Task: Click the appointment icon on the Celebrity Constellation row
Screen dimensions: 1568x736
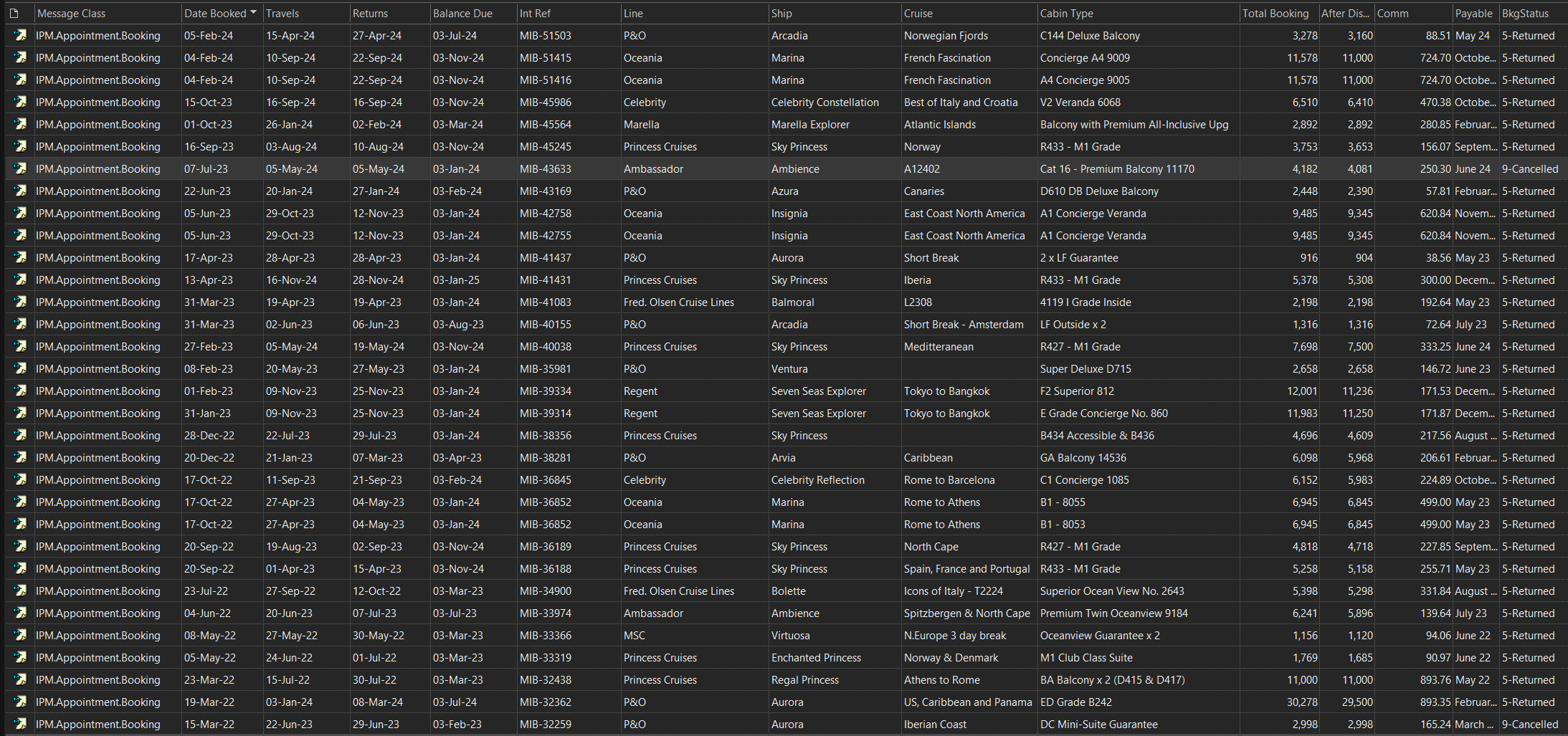Action: (x=19, y=102)
